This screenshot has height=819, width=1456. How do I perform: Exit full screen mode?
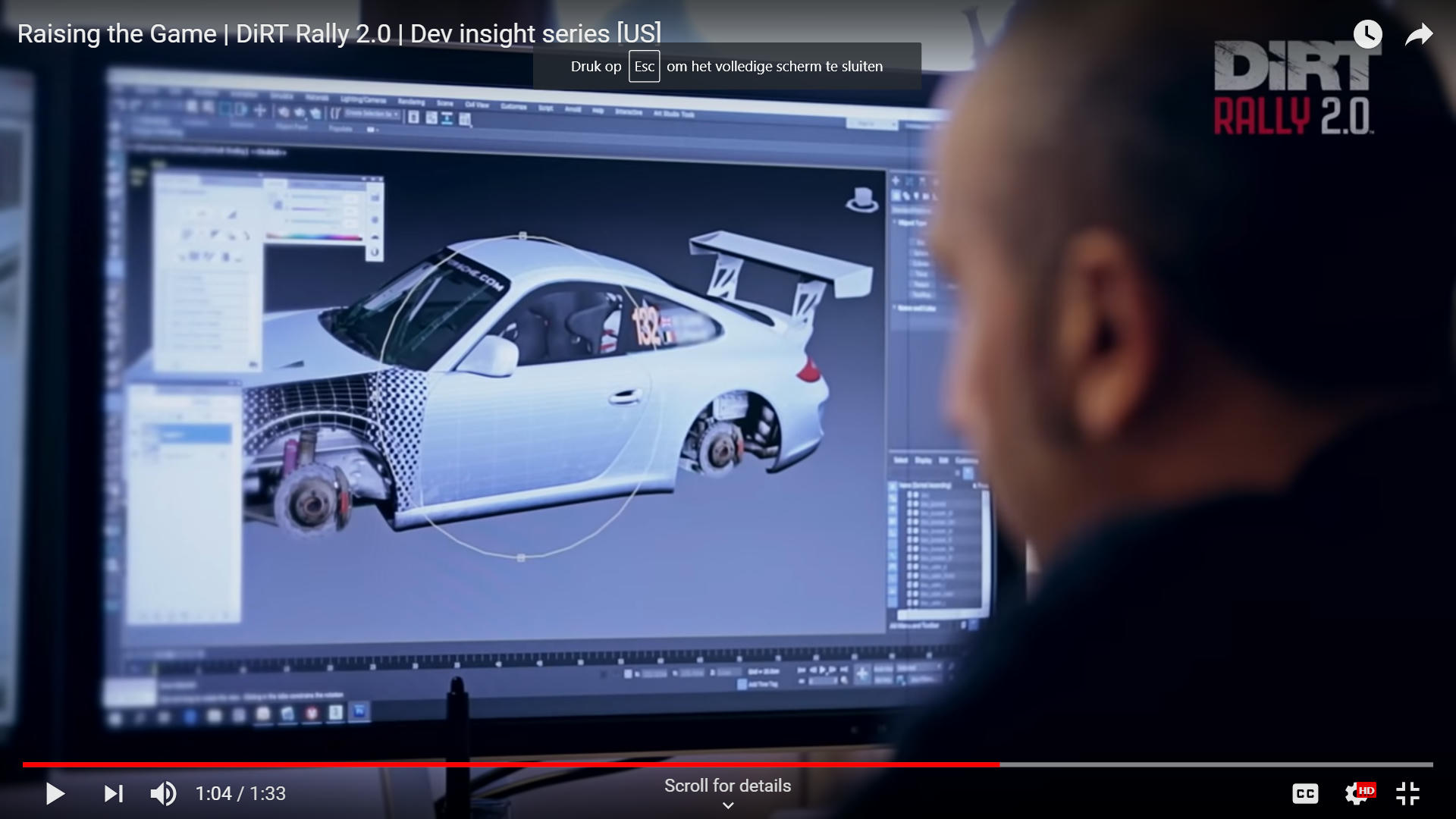point(1407,794)
